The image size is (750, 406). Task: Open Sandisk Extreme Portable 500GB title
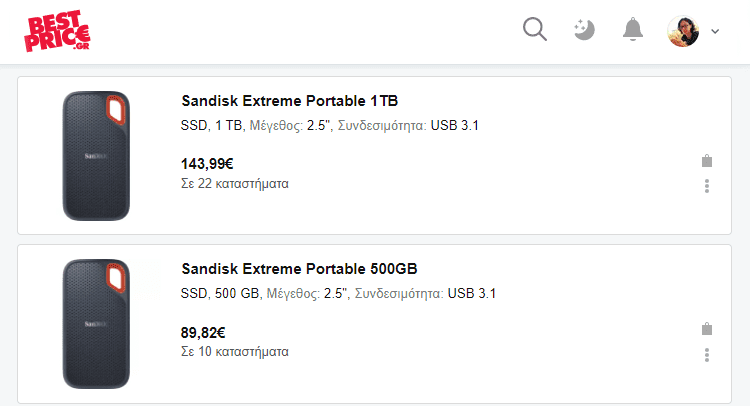(299, 269)
